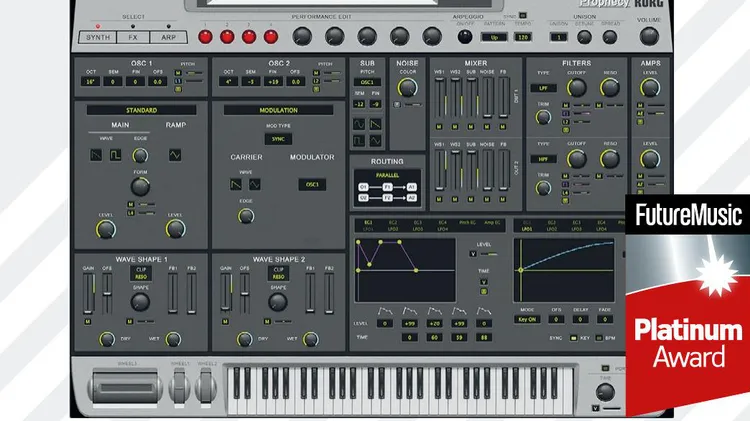Switch to the ARP page tab
The height and width of the screenshot is (421, 750).
tap(168, 37)
